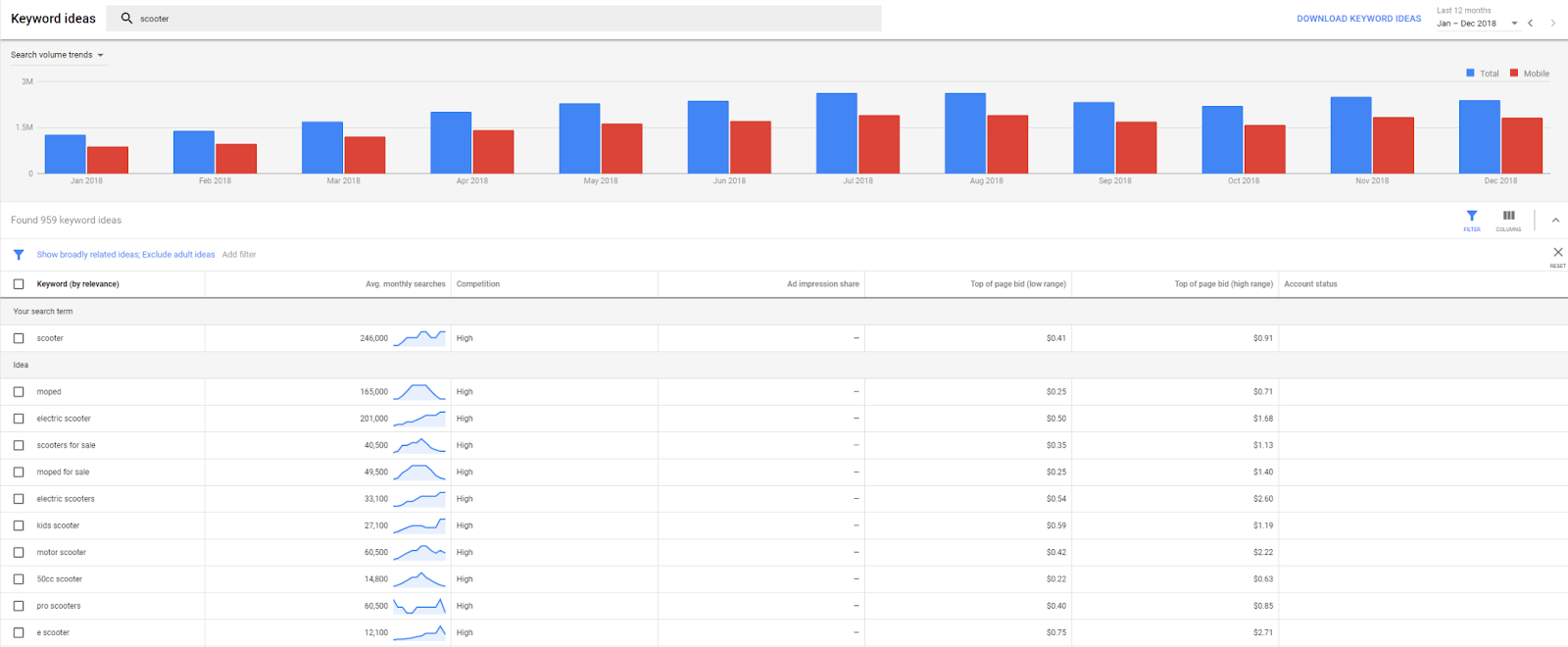Screen dimensions: 1568x647
Task: Click Account status column header
Action: click(x=1310, y=284)
